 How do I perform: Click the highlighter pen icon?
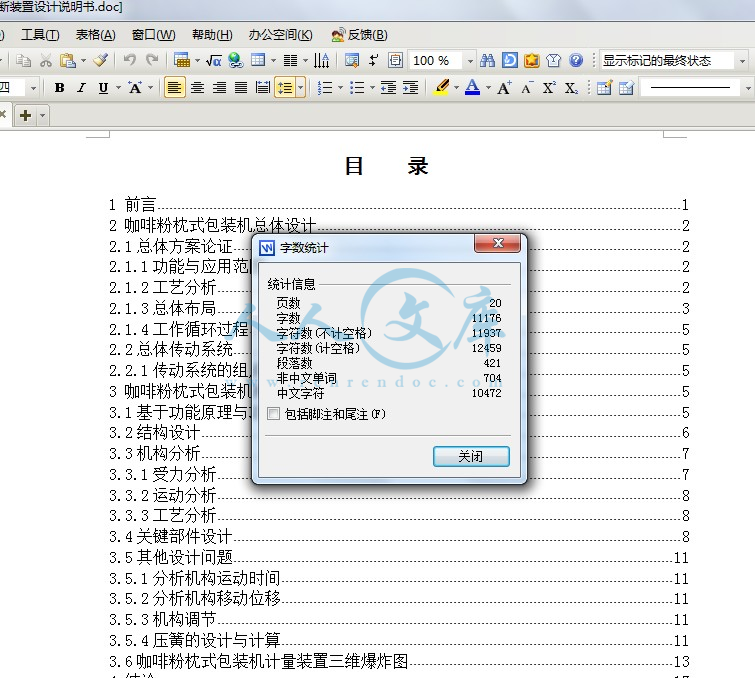pyautogui.click(x=442, y=88)
